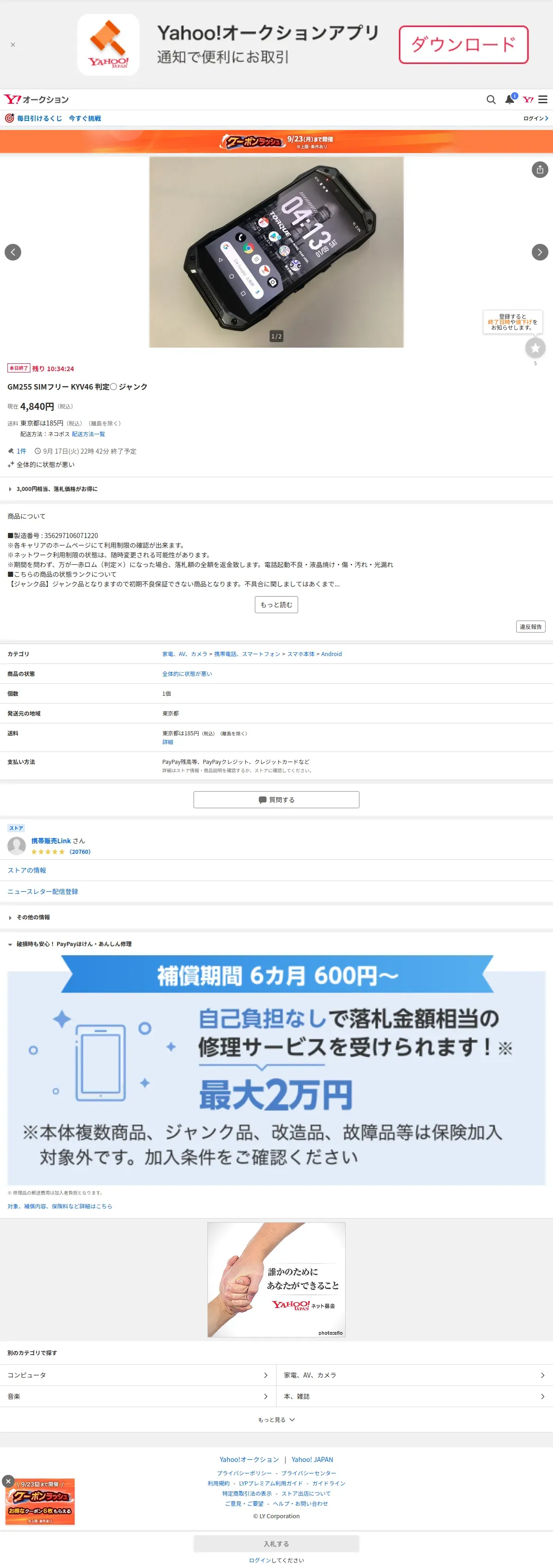Show previous product image
The height and width of the screenshot is (1568, 553).
(13, 252)
